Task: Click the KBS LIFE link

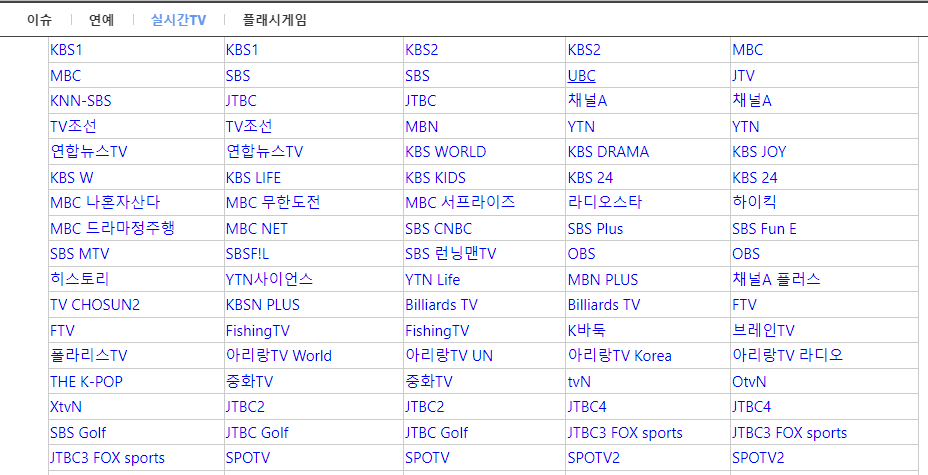Action: (253, 177)
